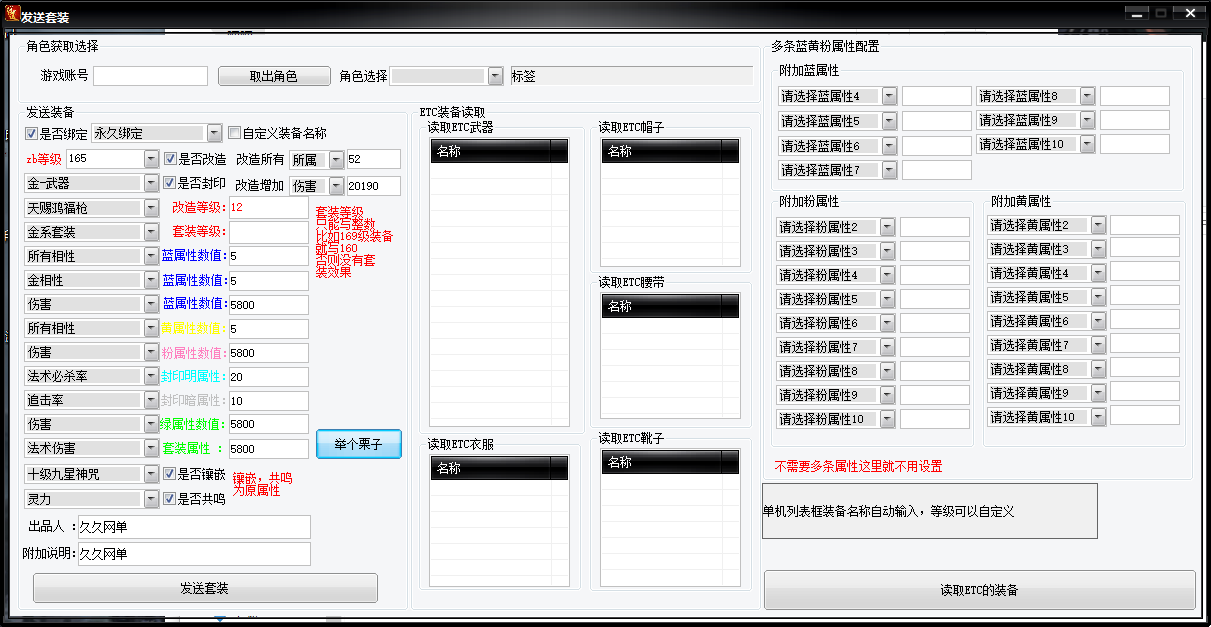Click the 取出角色 button
Image resolution: width=1211 pixels, height=627 pixels.
coord(273,76)
